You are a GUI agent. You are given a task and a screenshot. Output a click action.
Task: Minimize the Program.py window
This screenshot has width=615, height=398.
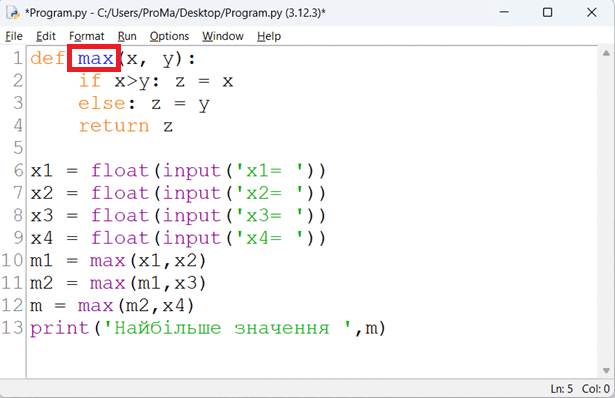coord(504,12)
